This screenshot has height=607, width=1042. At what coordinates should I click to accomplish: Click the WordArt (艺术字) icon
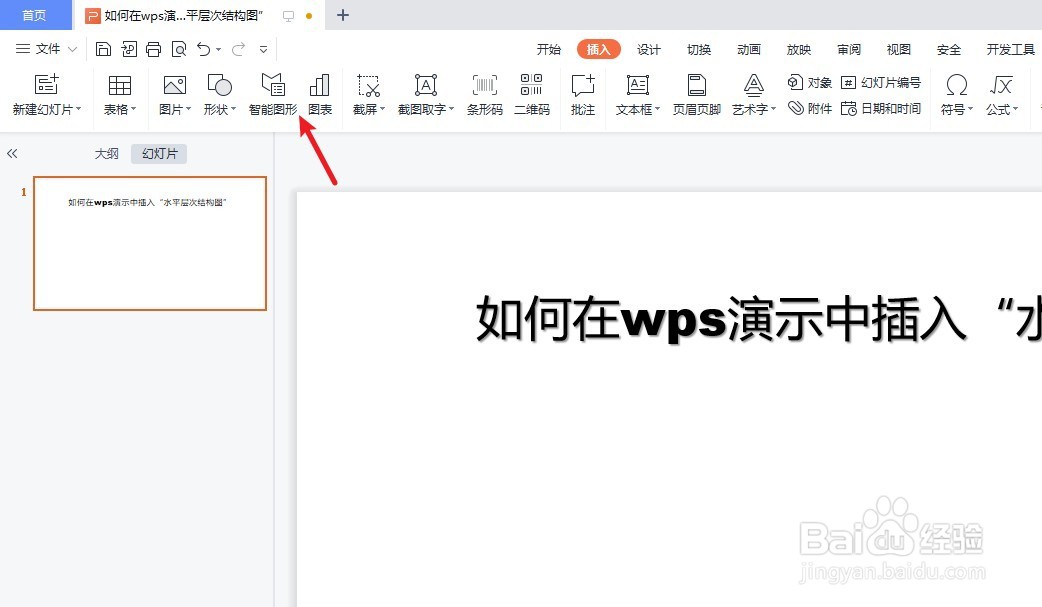754,84
